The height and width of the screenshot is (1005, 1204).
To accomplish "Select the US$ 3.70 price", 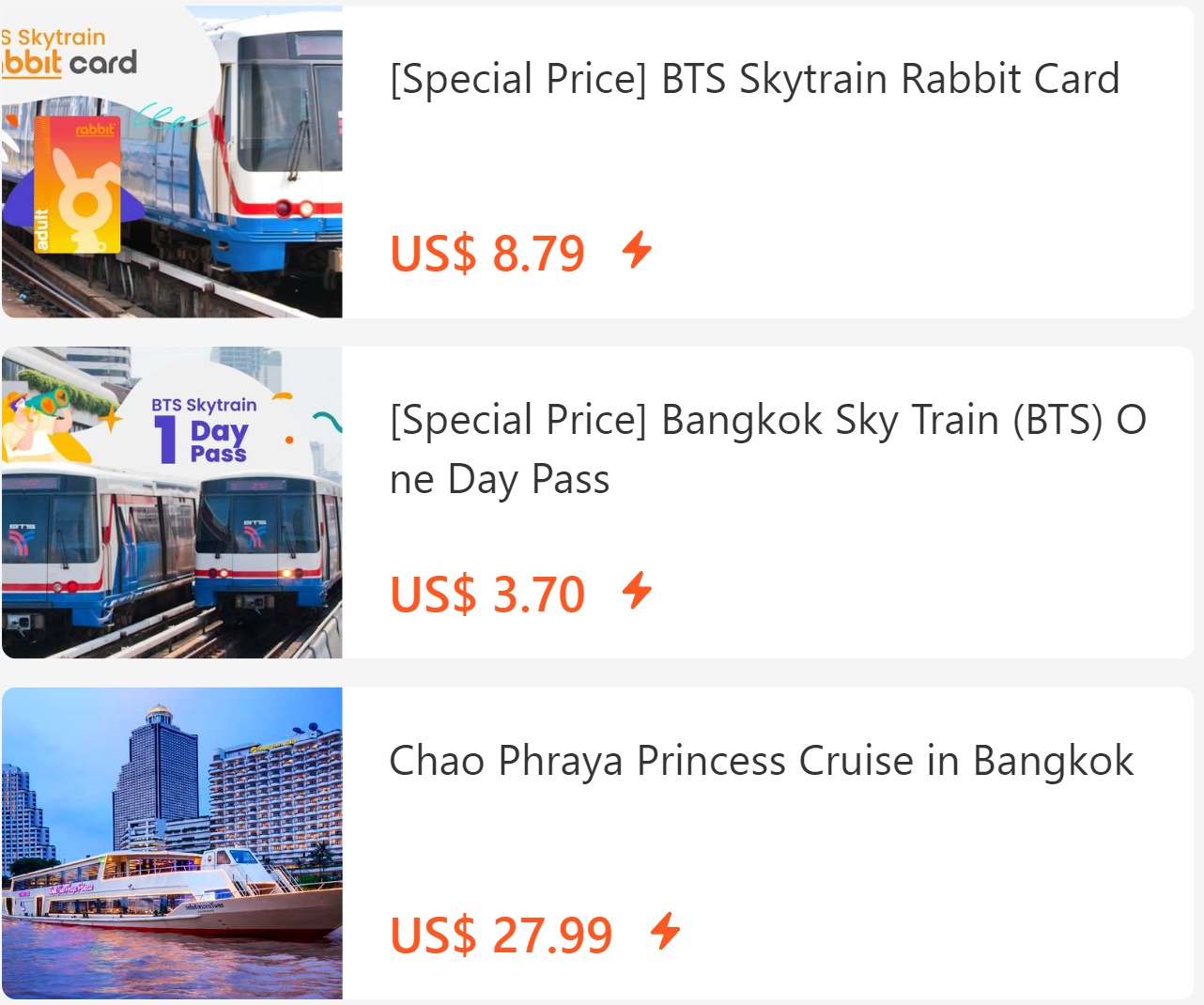I will (487, 594).
